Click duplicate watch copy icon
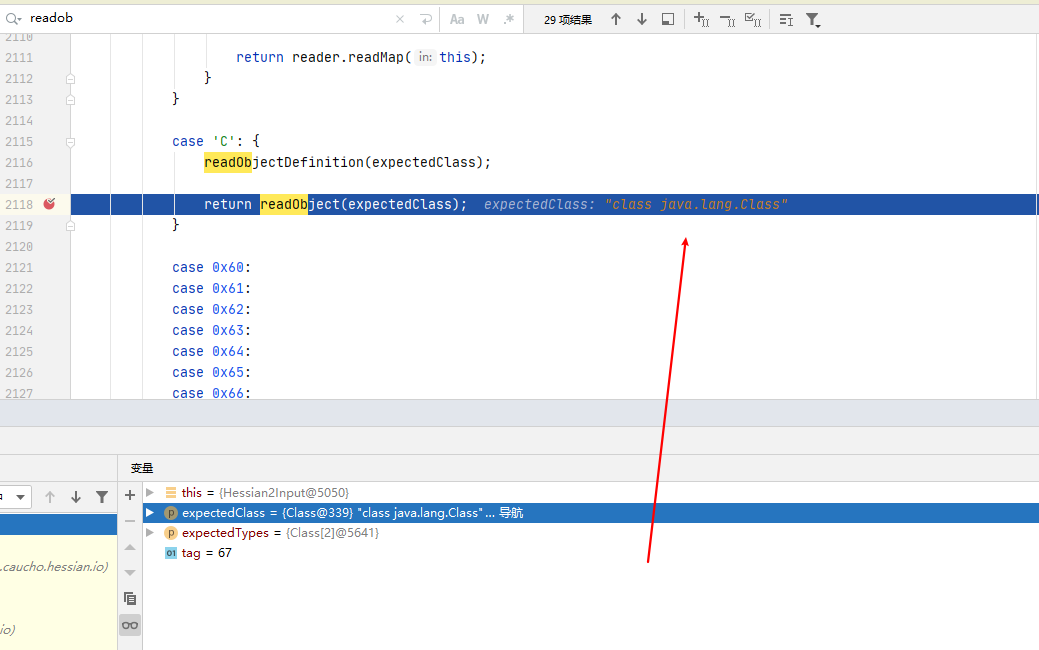This screenshot has width=1039, height=650. [x=130, y=598]
